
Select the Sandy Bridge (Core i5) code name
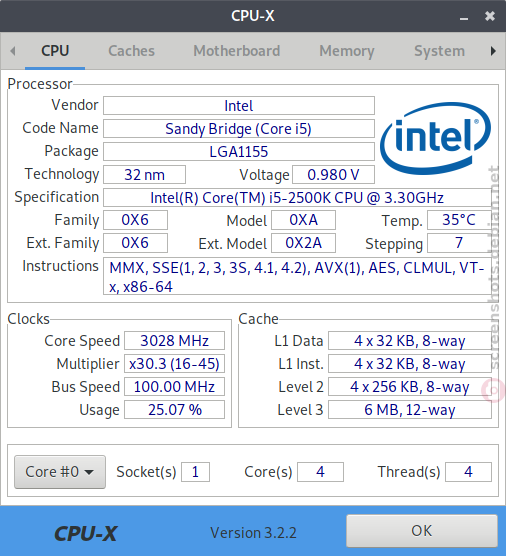(x=239, y=128)
